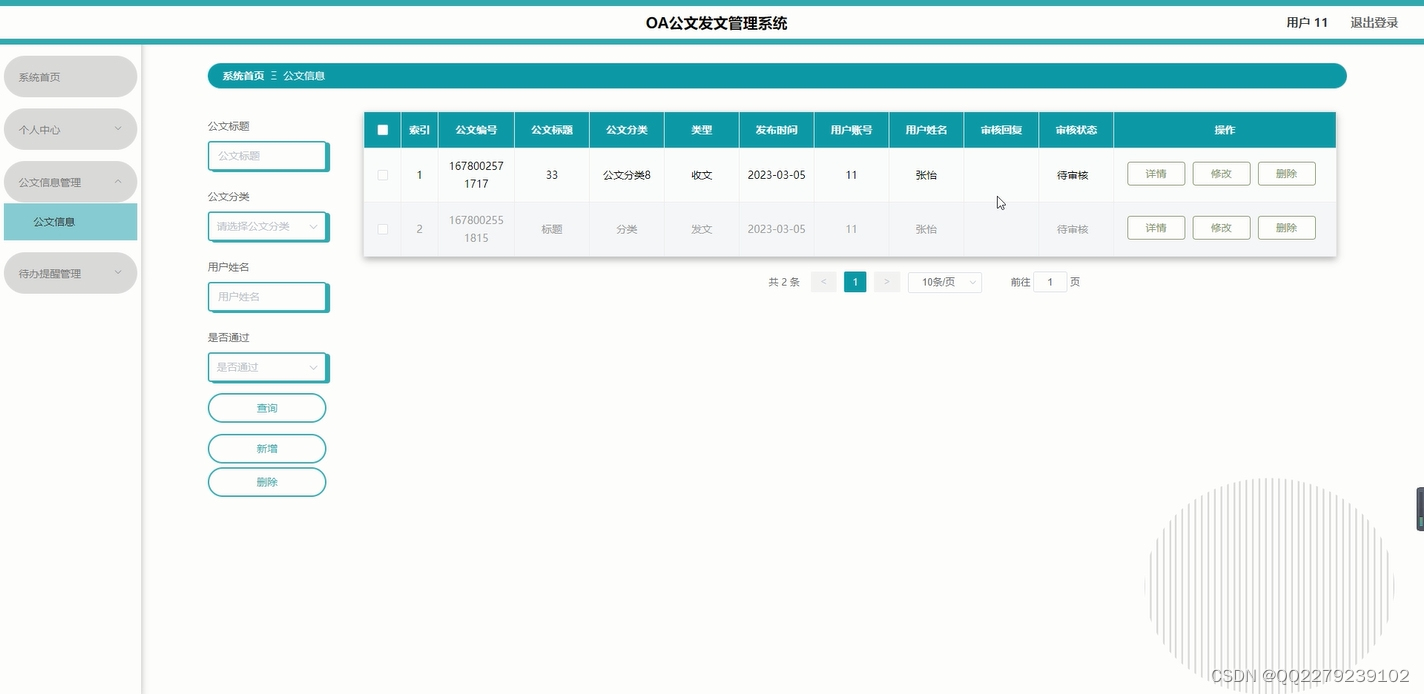Image resolution: width=1424 pixels, height=694 pixels.
Task: Expand the 待办提醒管理 sidebar section
Action: [70, 272]
